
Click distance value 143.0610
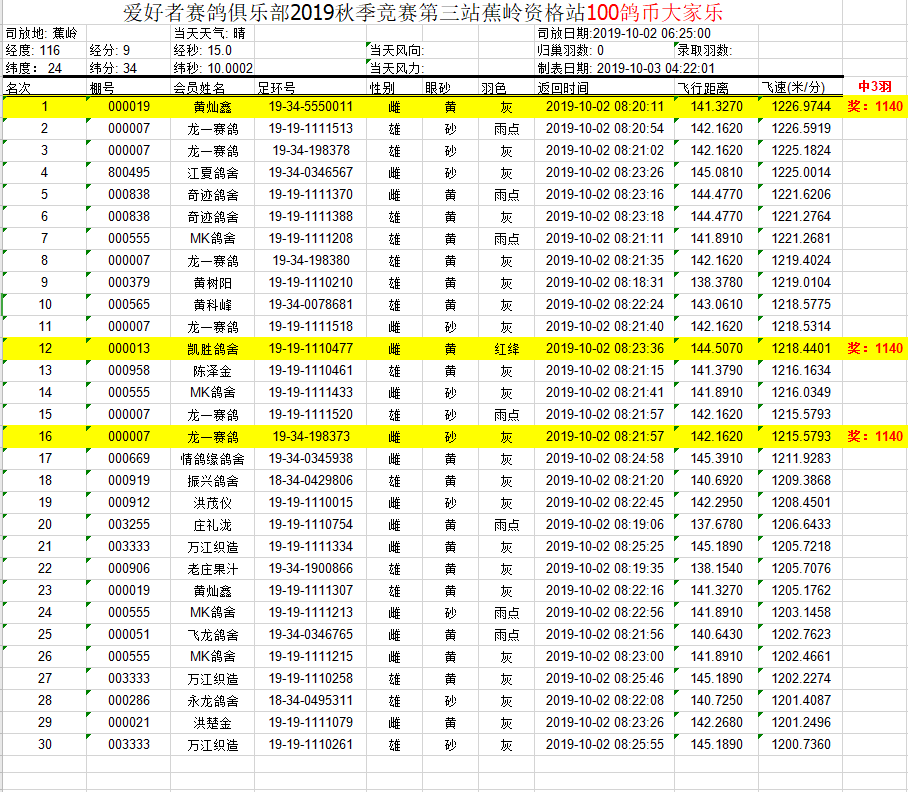tap(716, 305)
